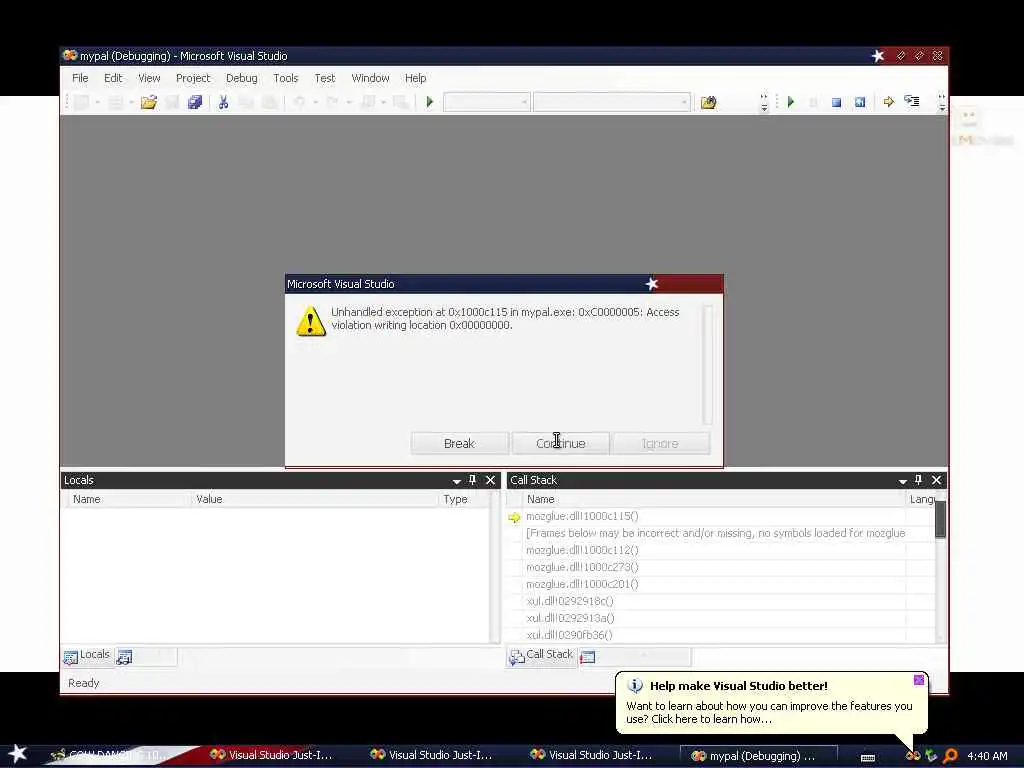The image size is (1024, 768).
Task: Open the Help menu
Action: [415, 78]
